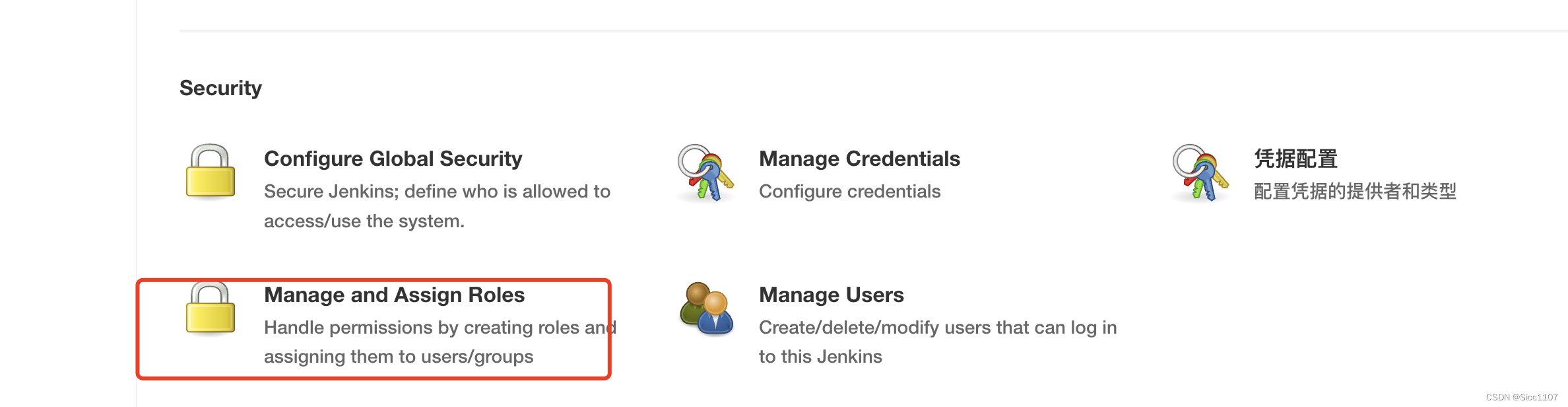The height and width of the screenshot is (407, 1568).
Task: Click 'Create/delete/modify users that can log in' text
Action: (x=938, y=328)
